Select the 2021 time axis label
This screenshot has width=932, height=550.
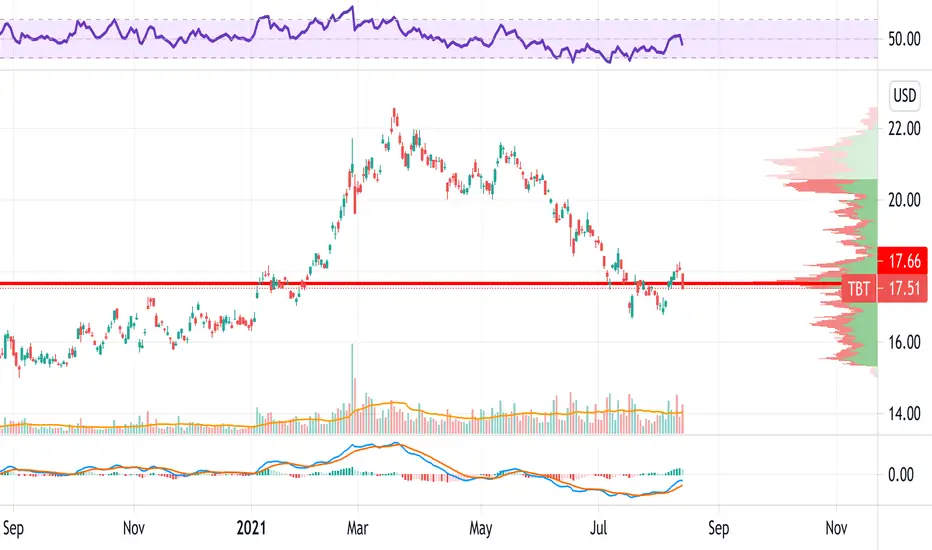coord(251,527)
